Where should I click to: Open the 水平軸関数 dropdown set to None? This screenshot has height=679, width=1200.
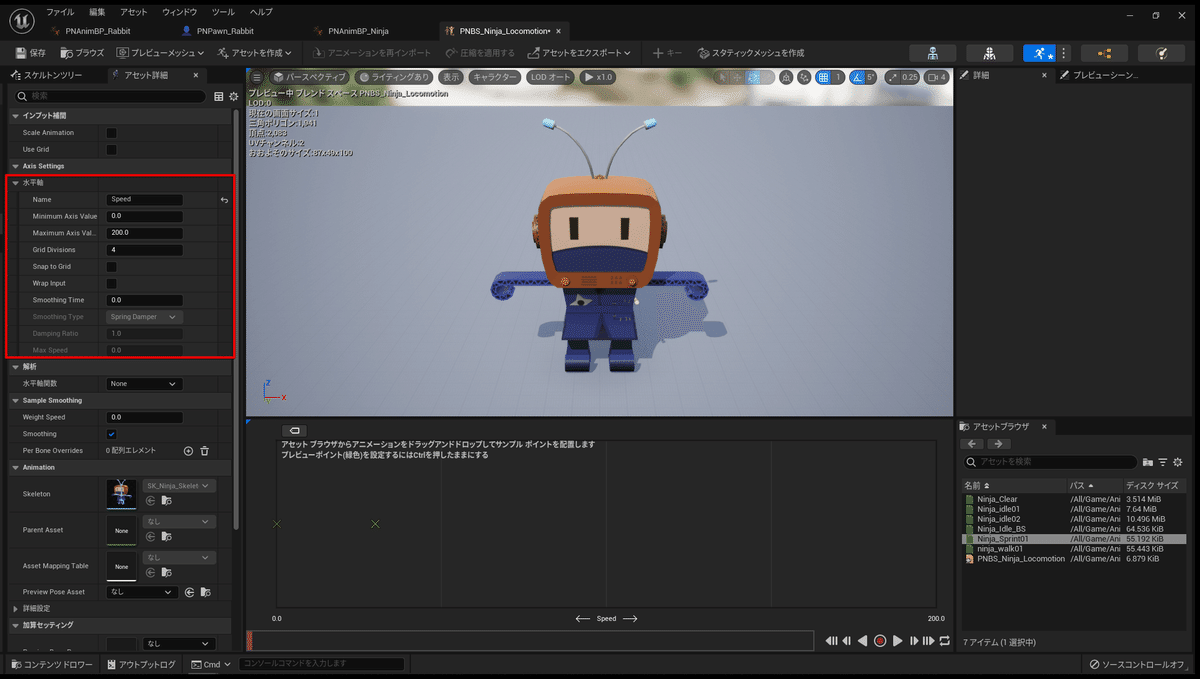click(x=145, y=384)
